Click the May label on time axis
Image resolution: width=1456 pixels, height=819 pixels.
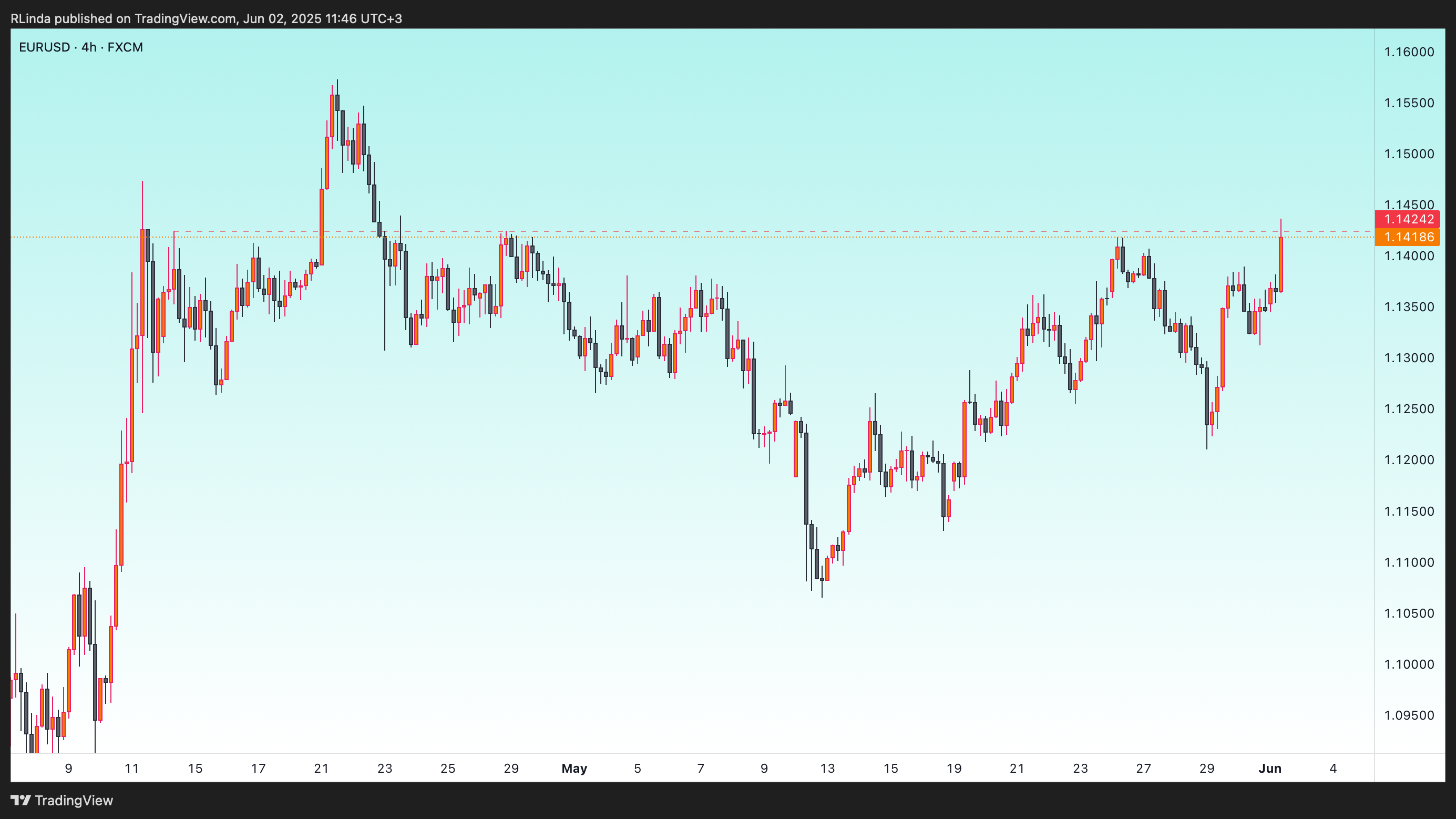pyautogui.click(x=575, y=769)
